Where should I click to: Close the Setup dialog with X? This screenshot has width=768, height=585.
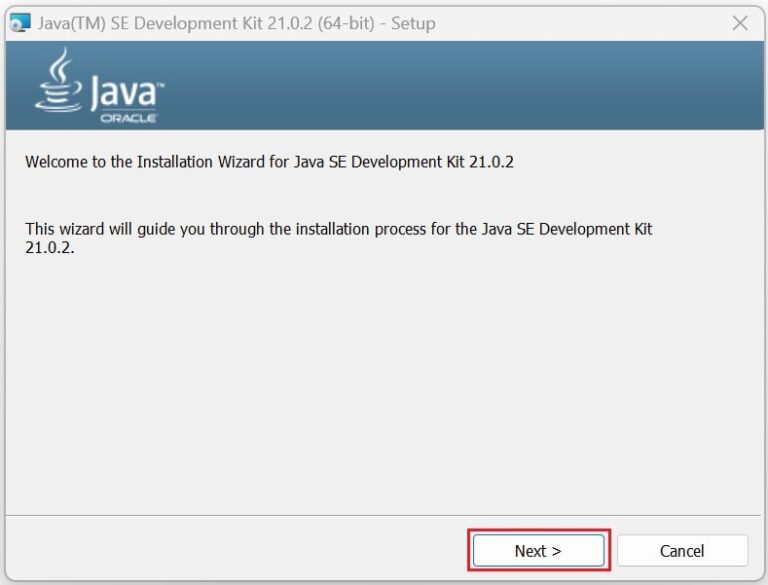(740, 23)
